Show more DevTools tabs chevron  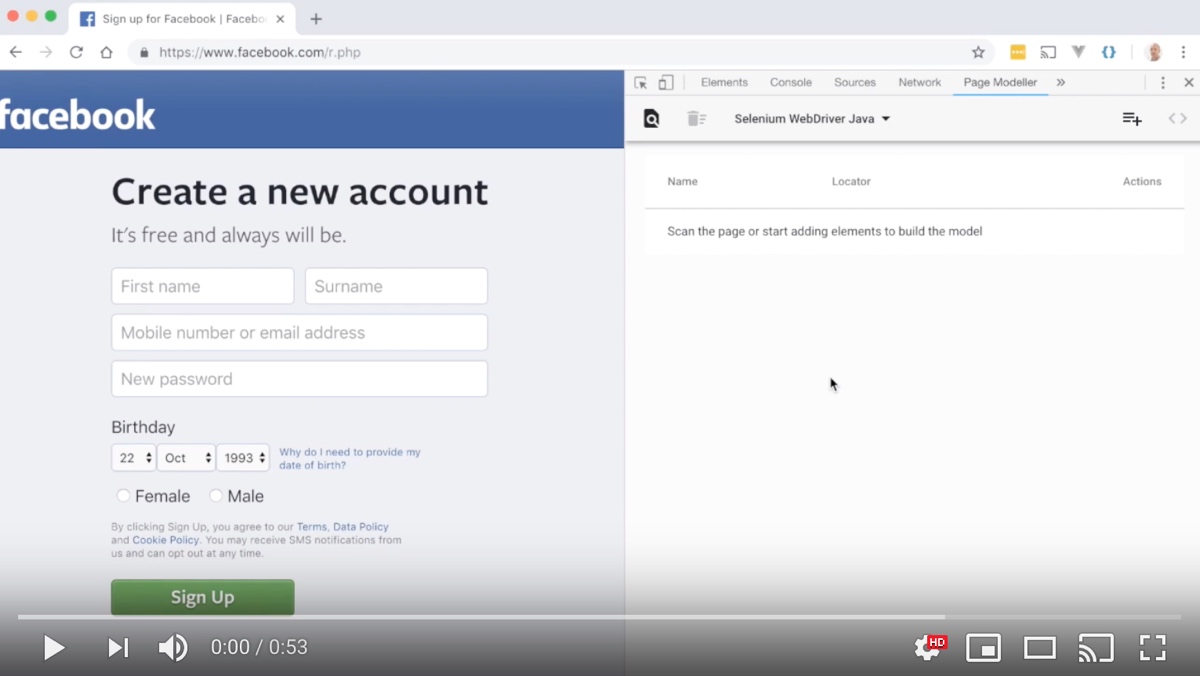[x=1061, y=83]
